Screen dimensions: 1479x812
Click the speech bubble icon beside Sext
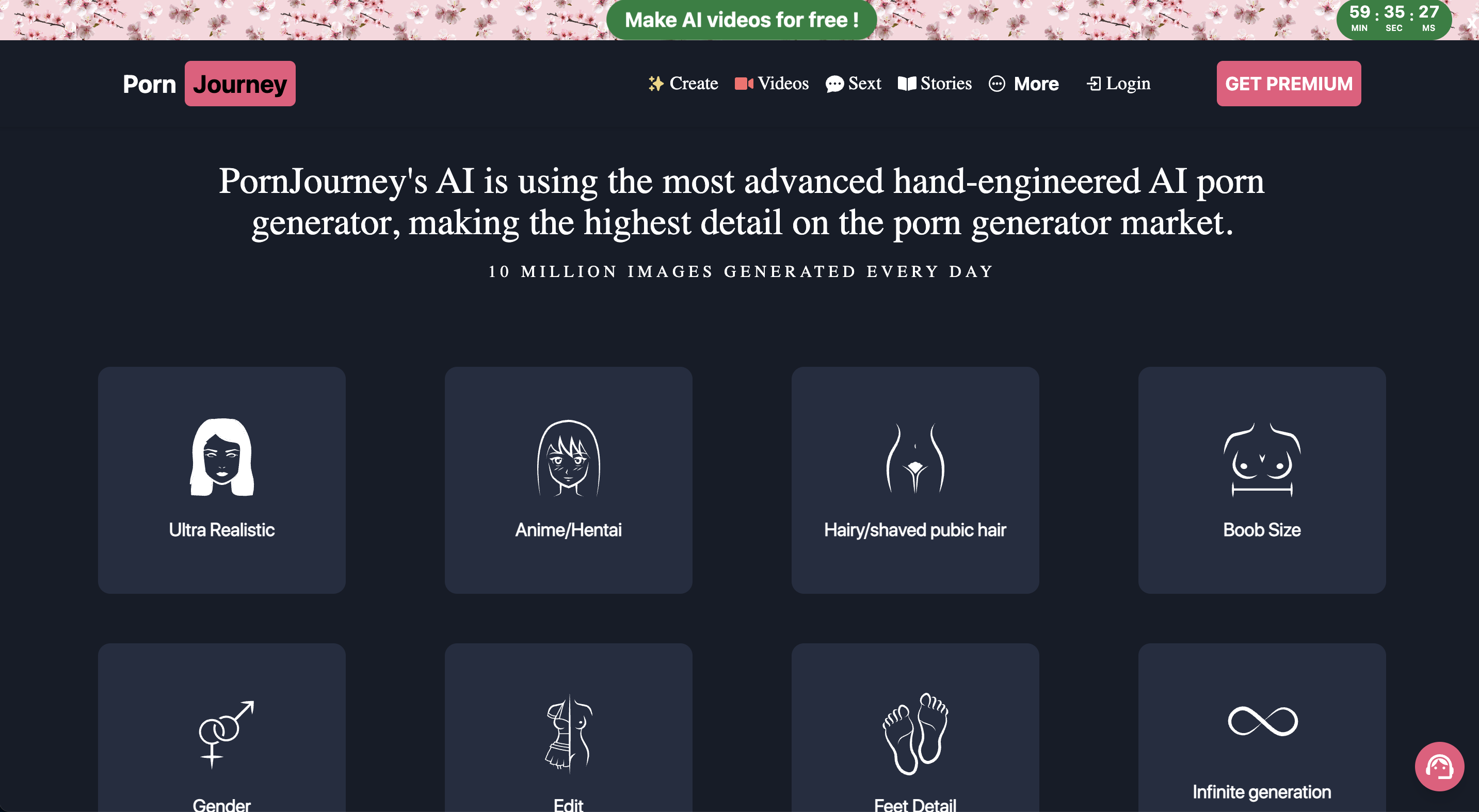(834, 85)
